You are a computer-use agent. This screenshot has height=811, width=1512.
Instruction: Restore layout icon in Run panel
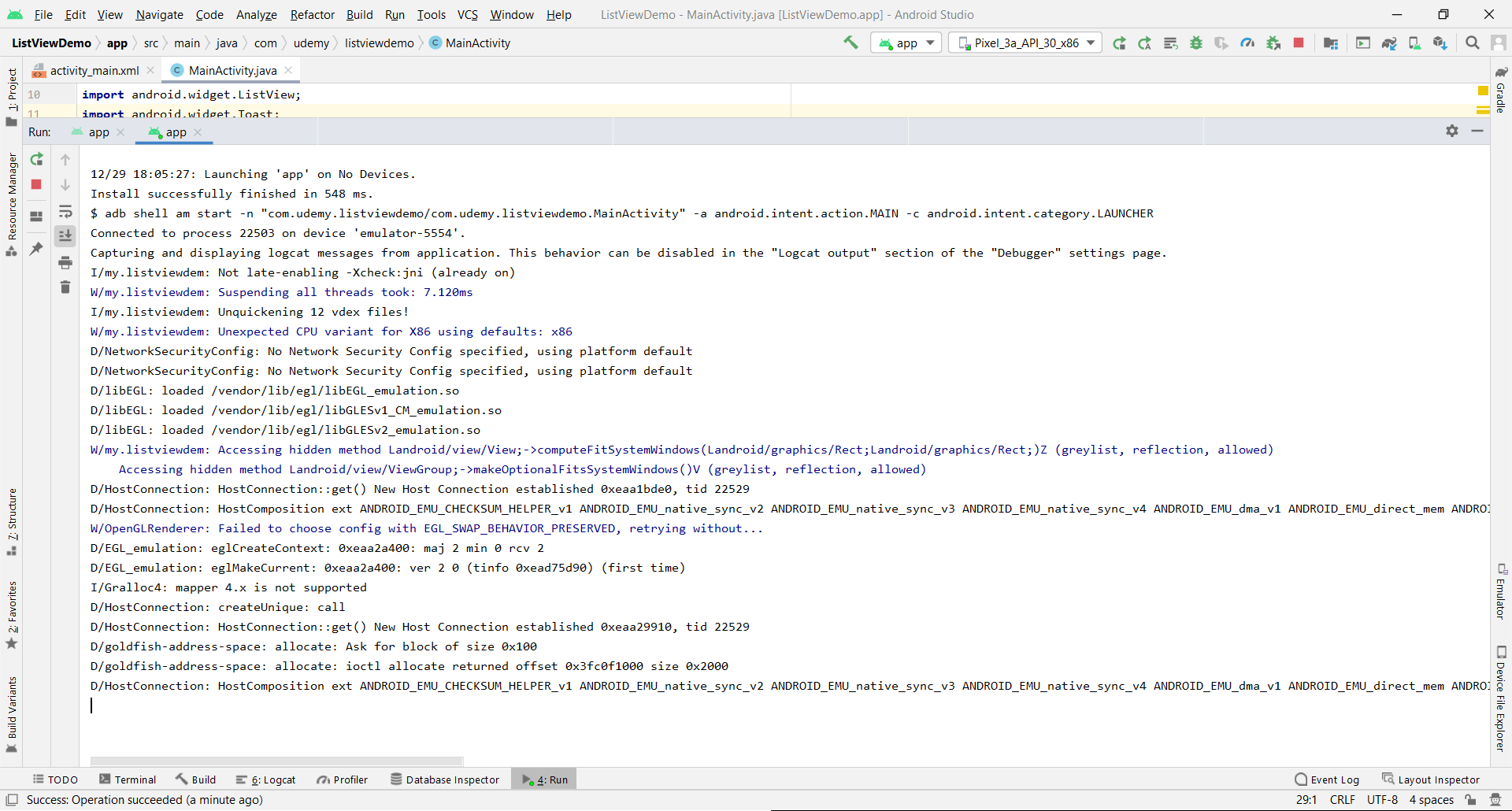[36, 217]
